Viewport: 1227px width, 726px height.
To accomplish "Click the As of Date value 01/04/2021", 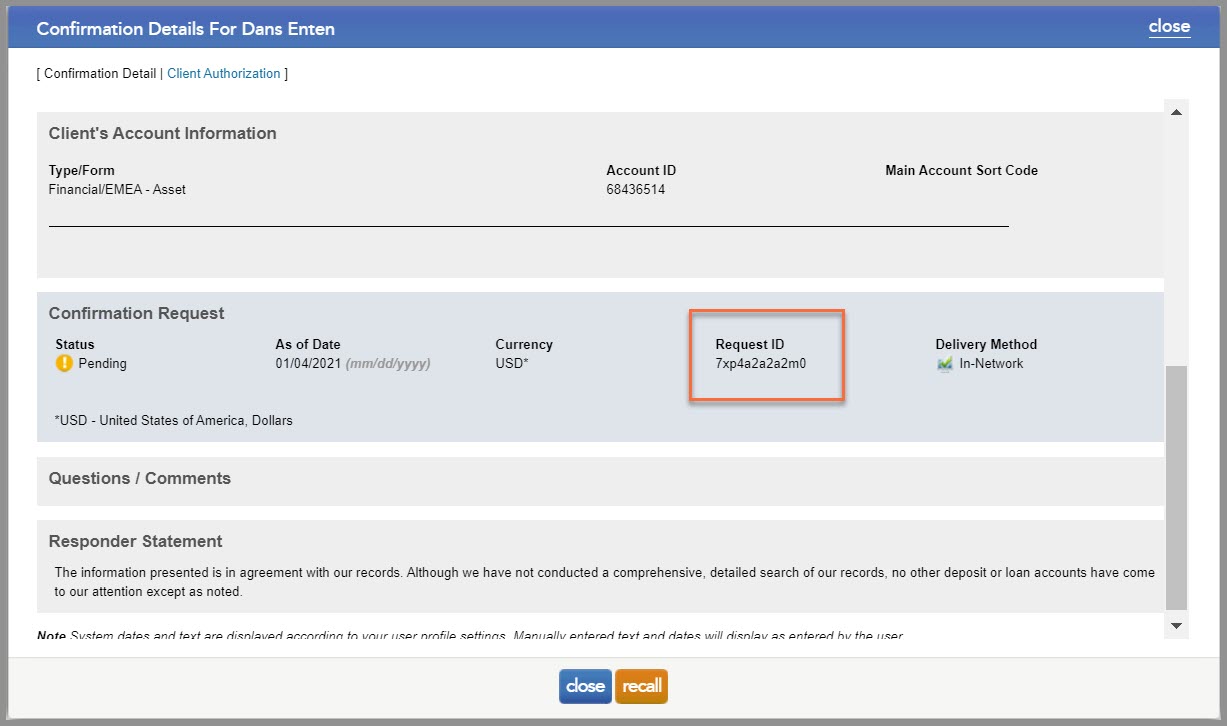I will coord(308,364).
